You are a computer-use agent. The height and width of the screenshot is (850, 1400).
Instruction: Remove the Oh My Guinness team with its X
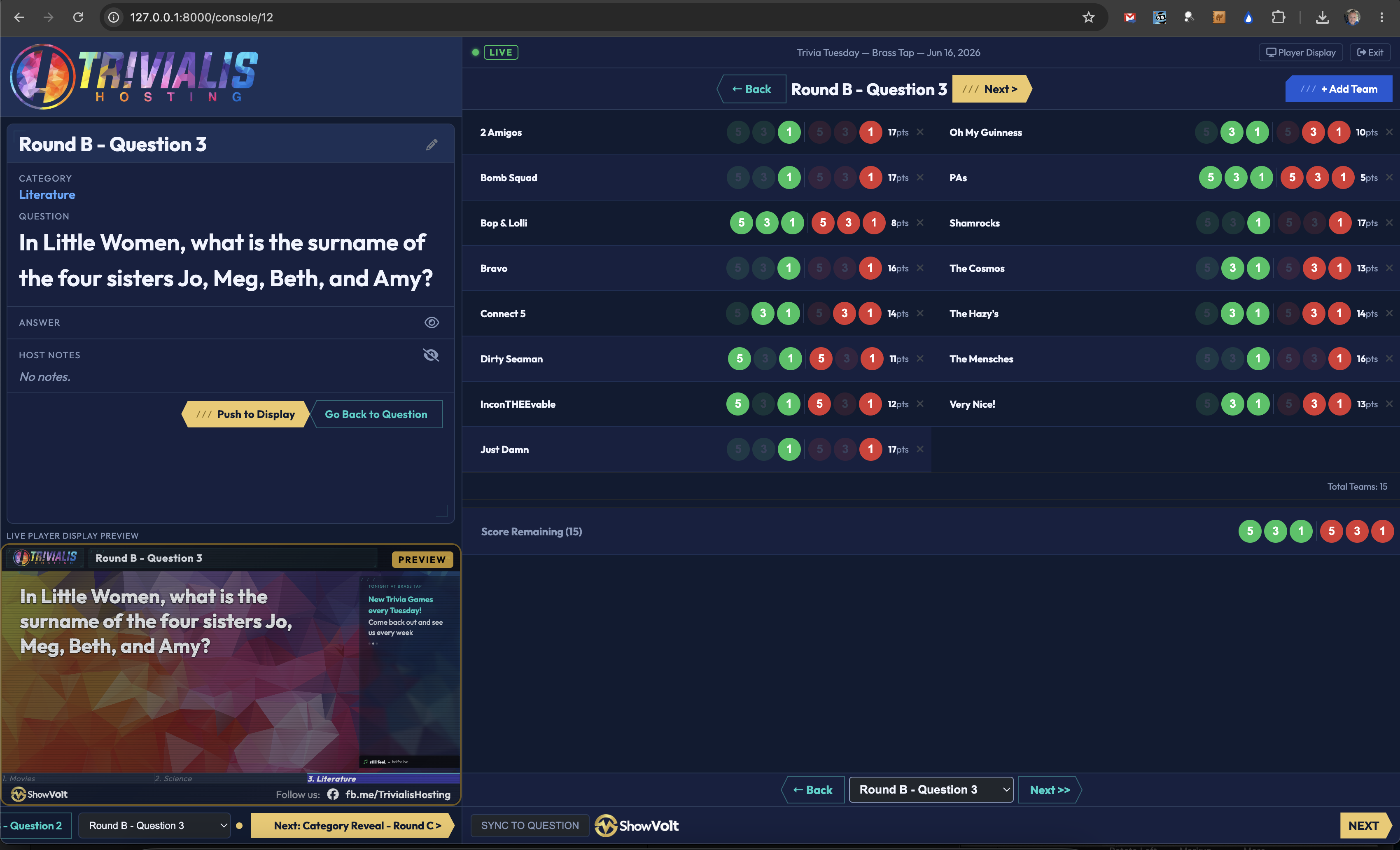tap(1389, 132)
